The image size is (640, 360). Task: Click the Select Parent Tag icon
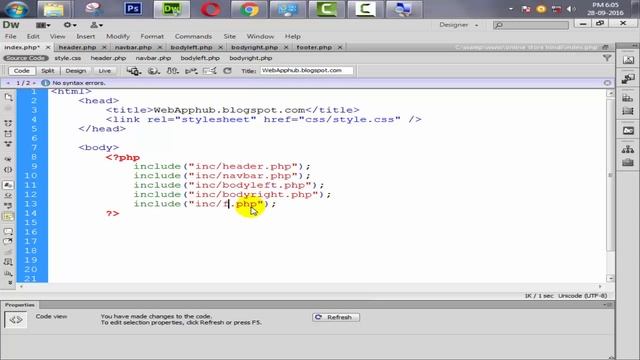pos(8,159)
